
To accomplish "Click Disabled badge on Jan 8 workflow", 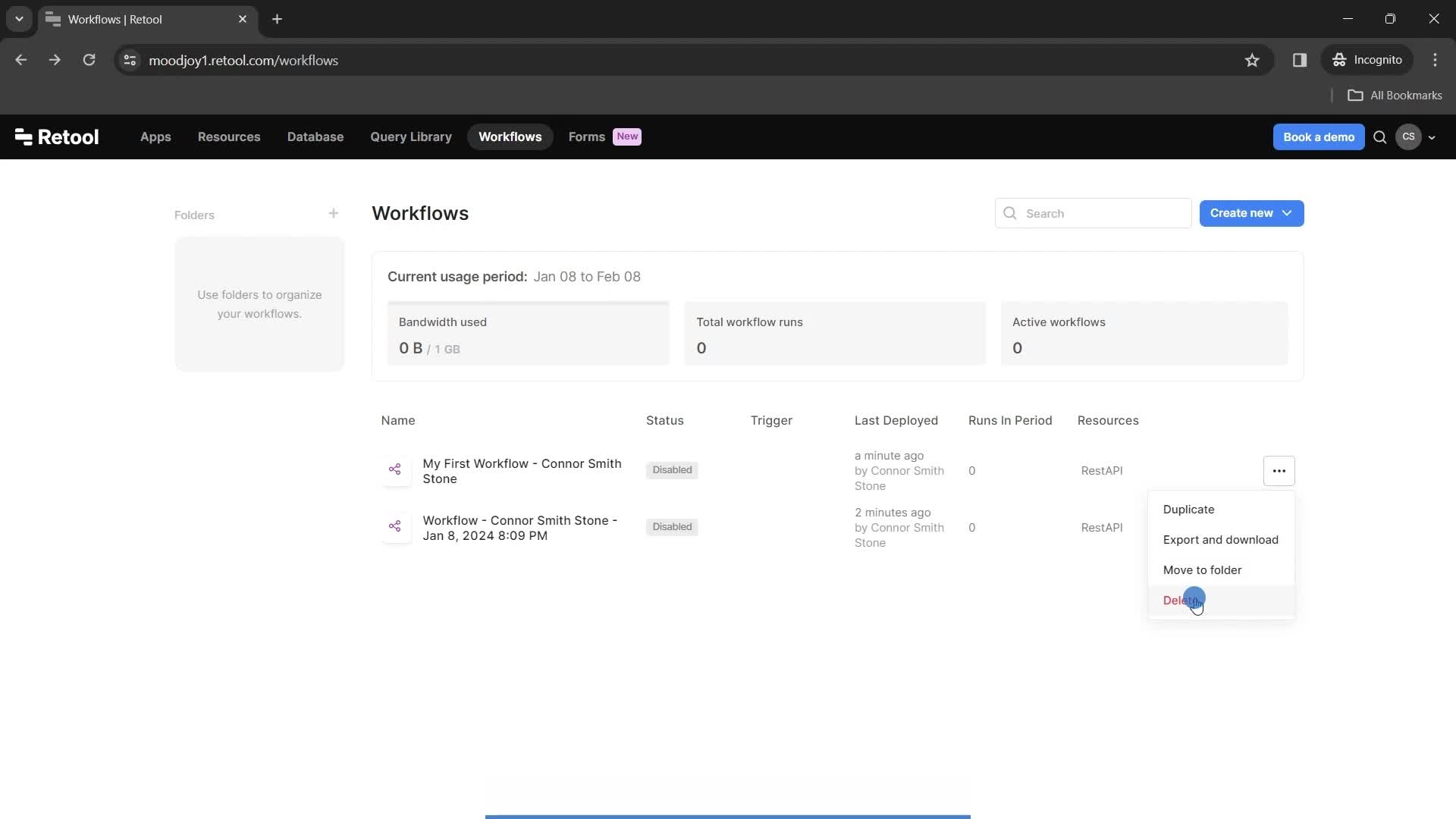I will tap(672, 527).
